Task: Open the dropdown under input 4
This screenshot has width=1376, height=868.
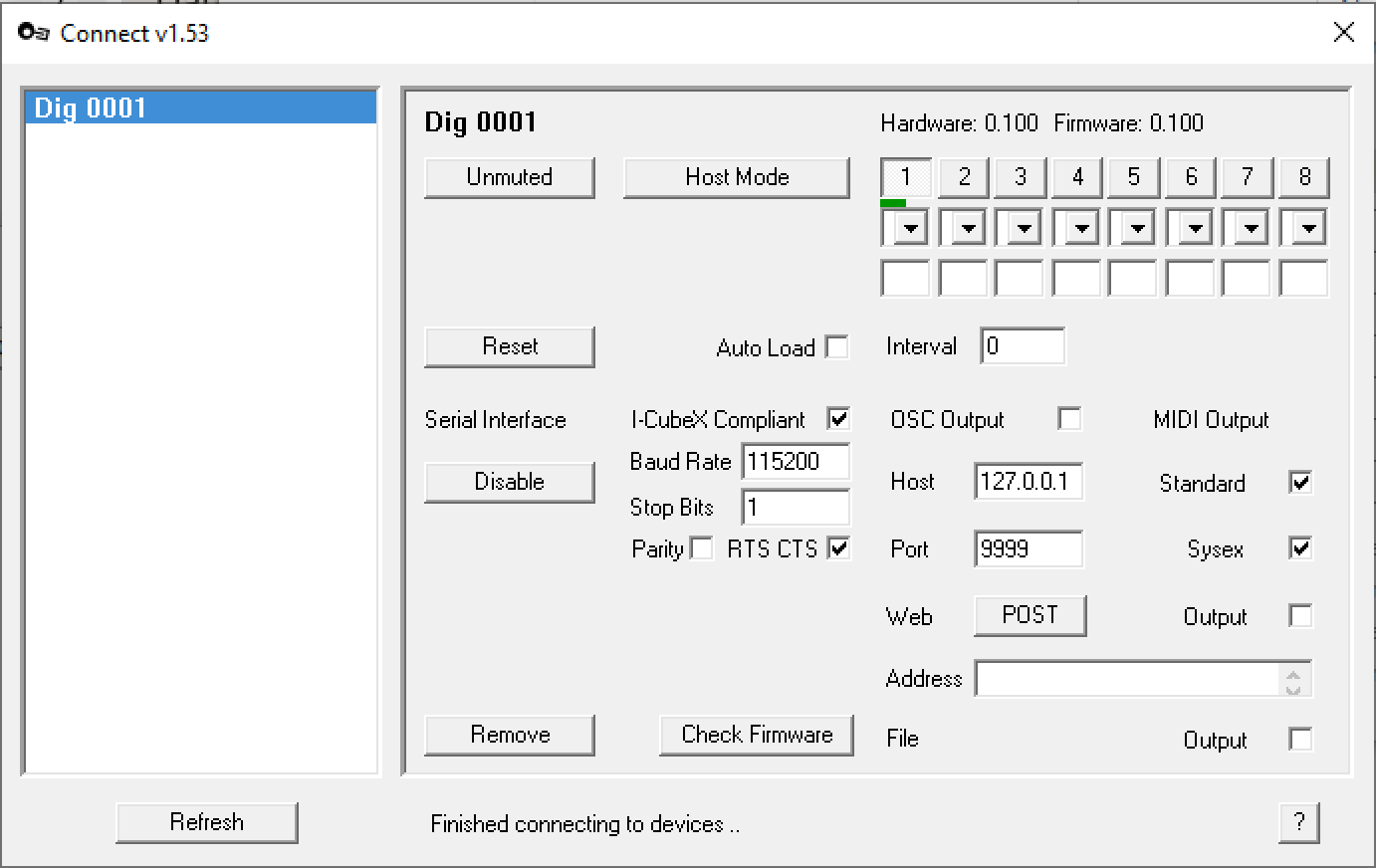Action: coord(1080,228)
